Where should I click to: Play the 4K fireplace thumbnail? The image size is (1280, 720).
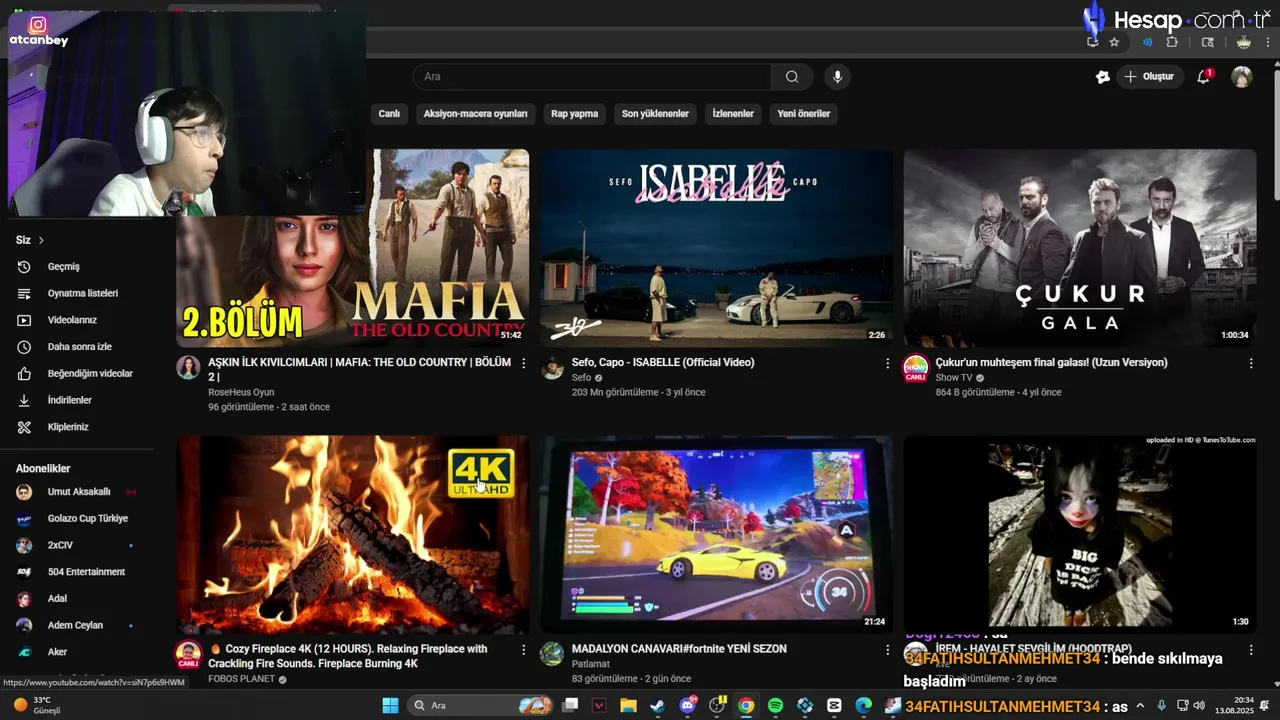click(353, 534)
